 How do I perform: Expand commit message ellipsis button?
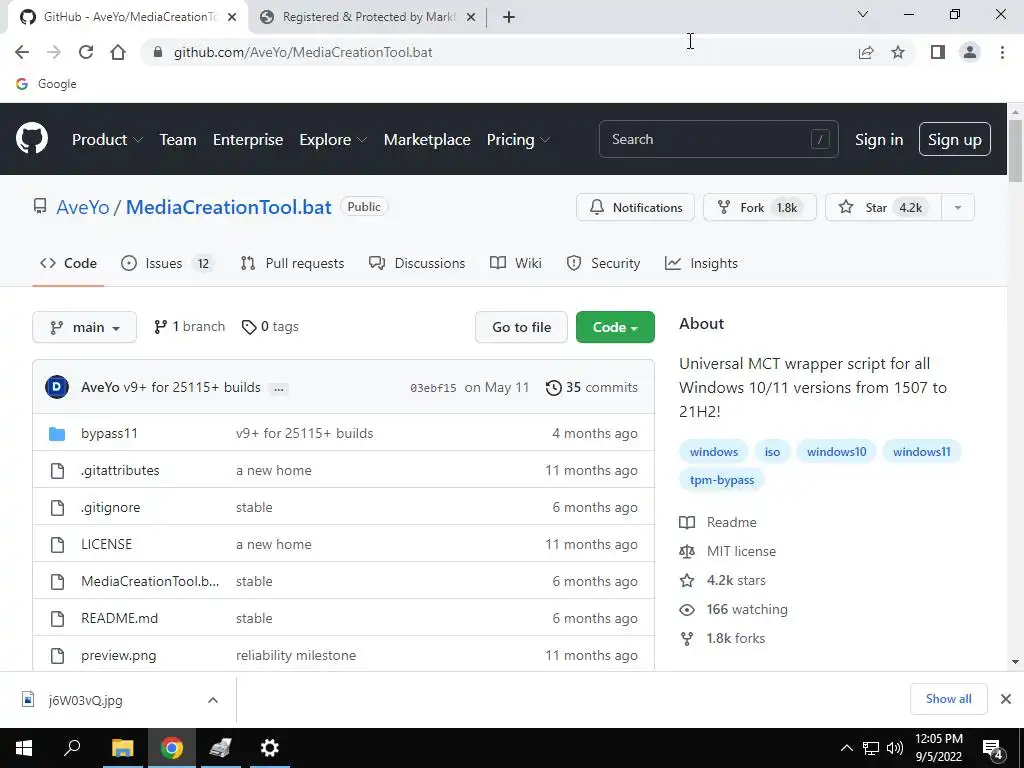pyautogui.click(x=279, y=388)
